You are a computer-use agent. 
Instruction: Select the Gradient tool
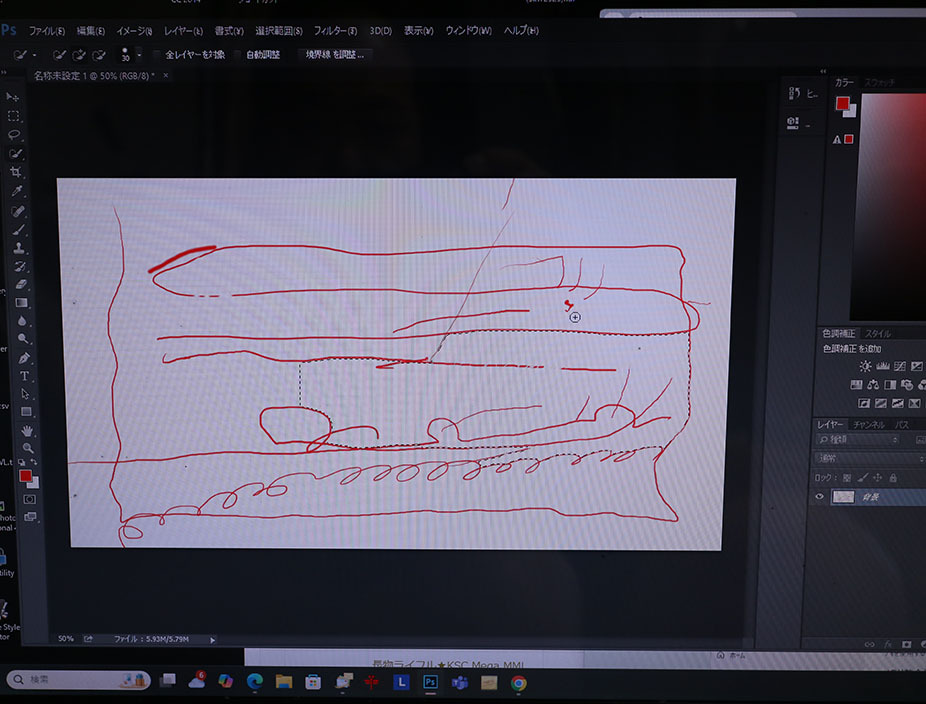point(22,302)
